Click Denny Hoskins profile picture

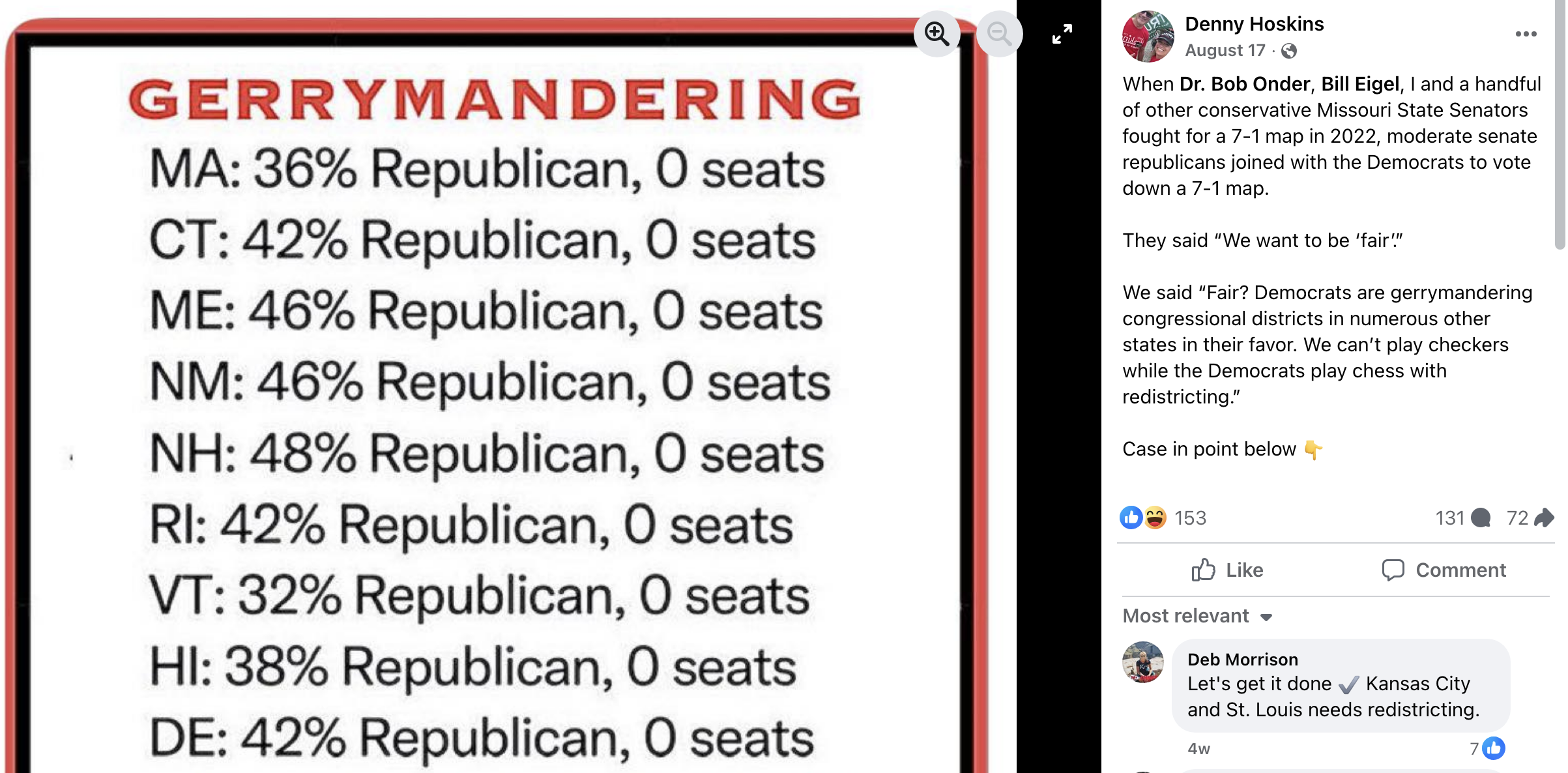point(1148,36)
